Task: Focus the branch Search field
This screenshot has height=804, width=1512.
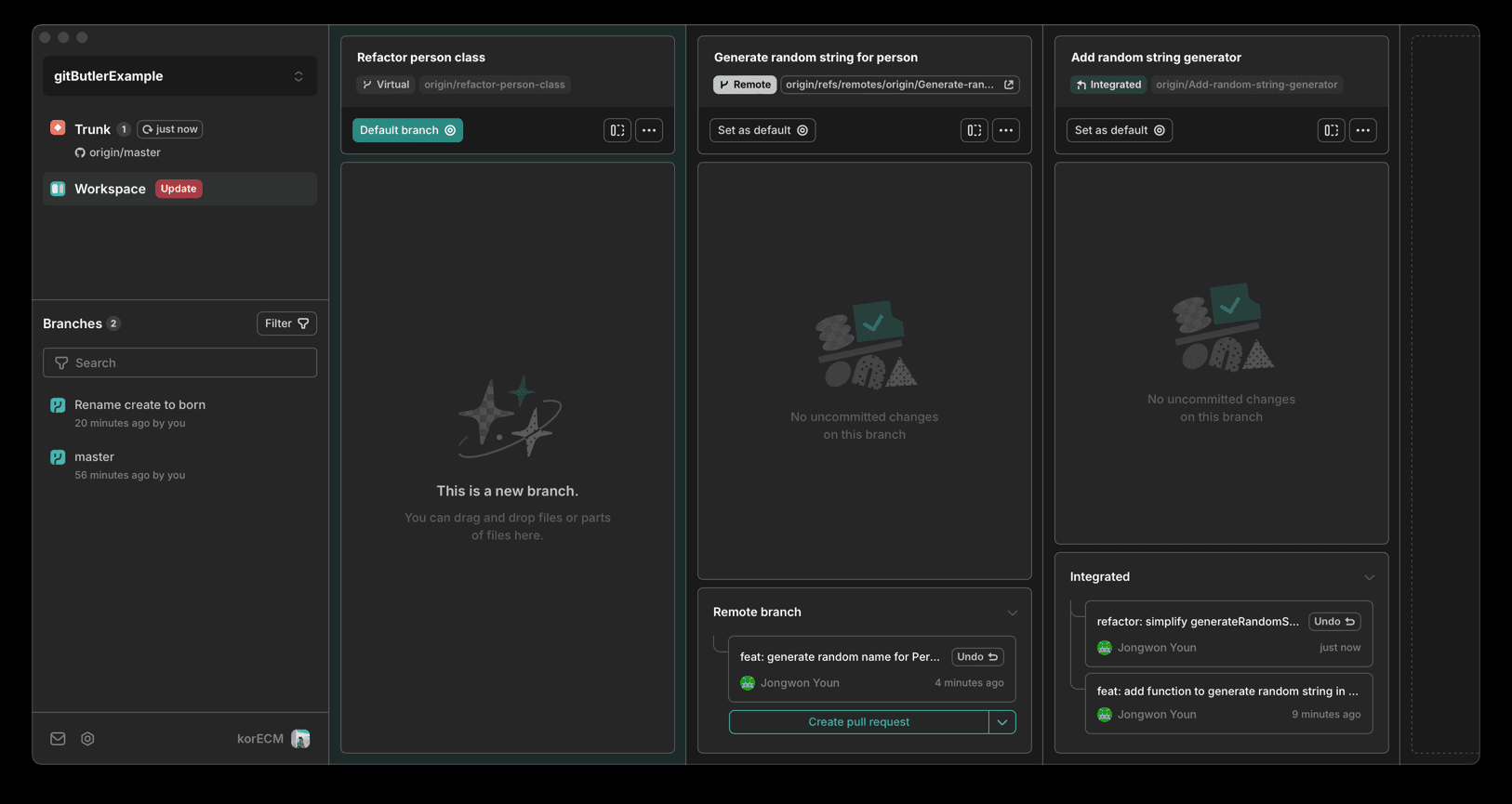Action: tap(179, 362)
